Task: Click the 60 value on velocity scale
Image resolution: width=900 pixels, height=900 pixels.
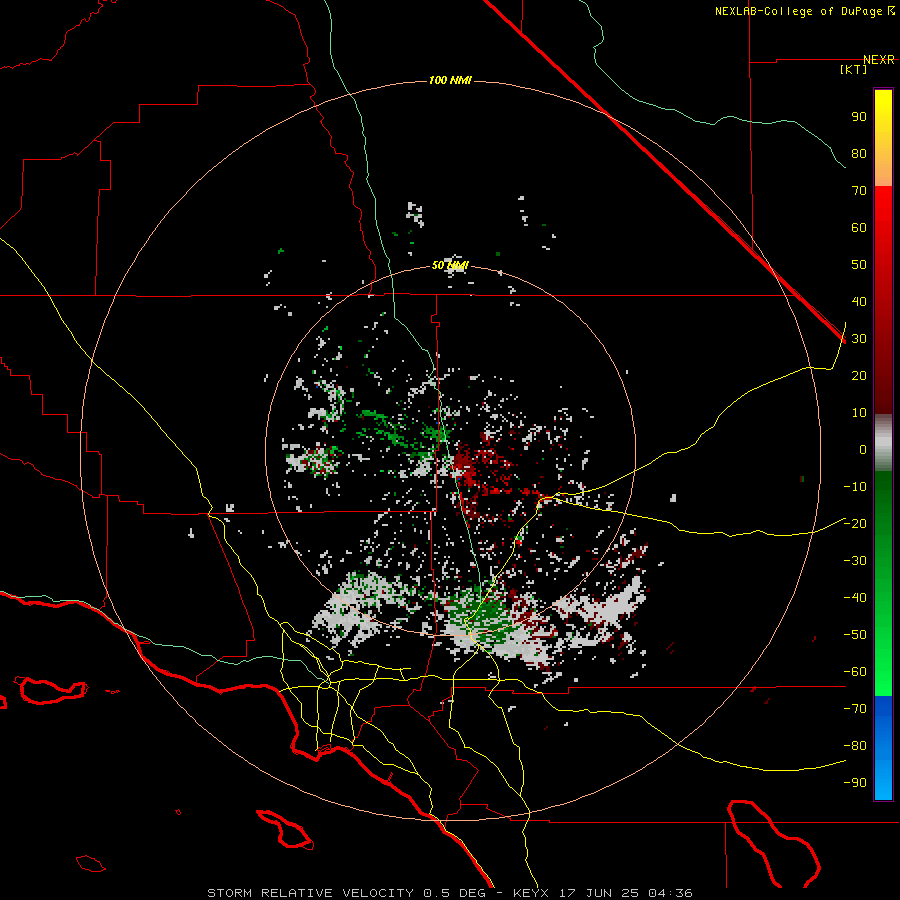Action: [x=859, y=228]
